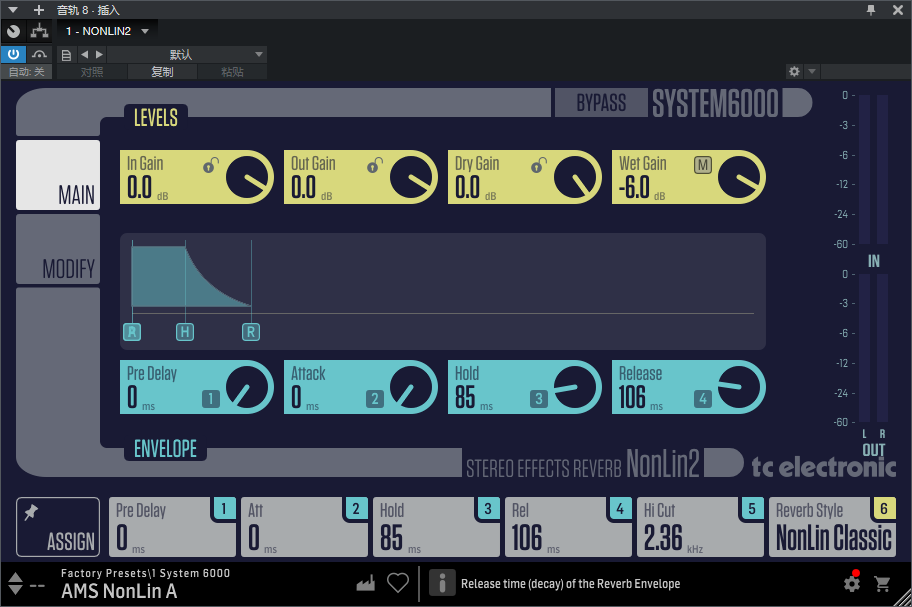Click the automation curve icon beside power
Screen dimensions: 912x607
click(40, 55)
